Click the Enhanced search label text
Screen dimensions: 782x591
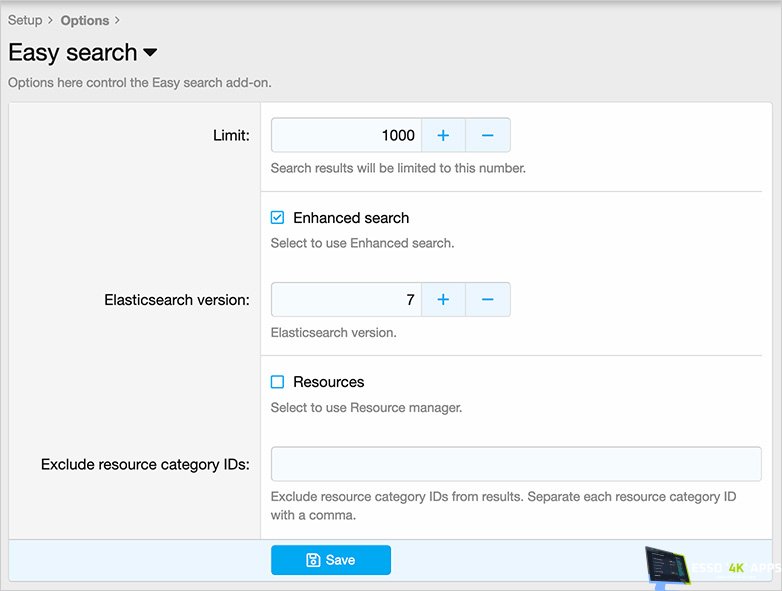point(351,218)
